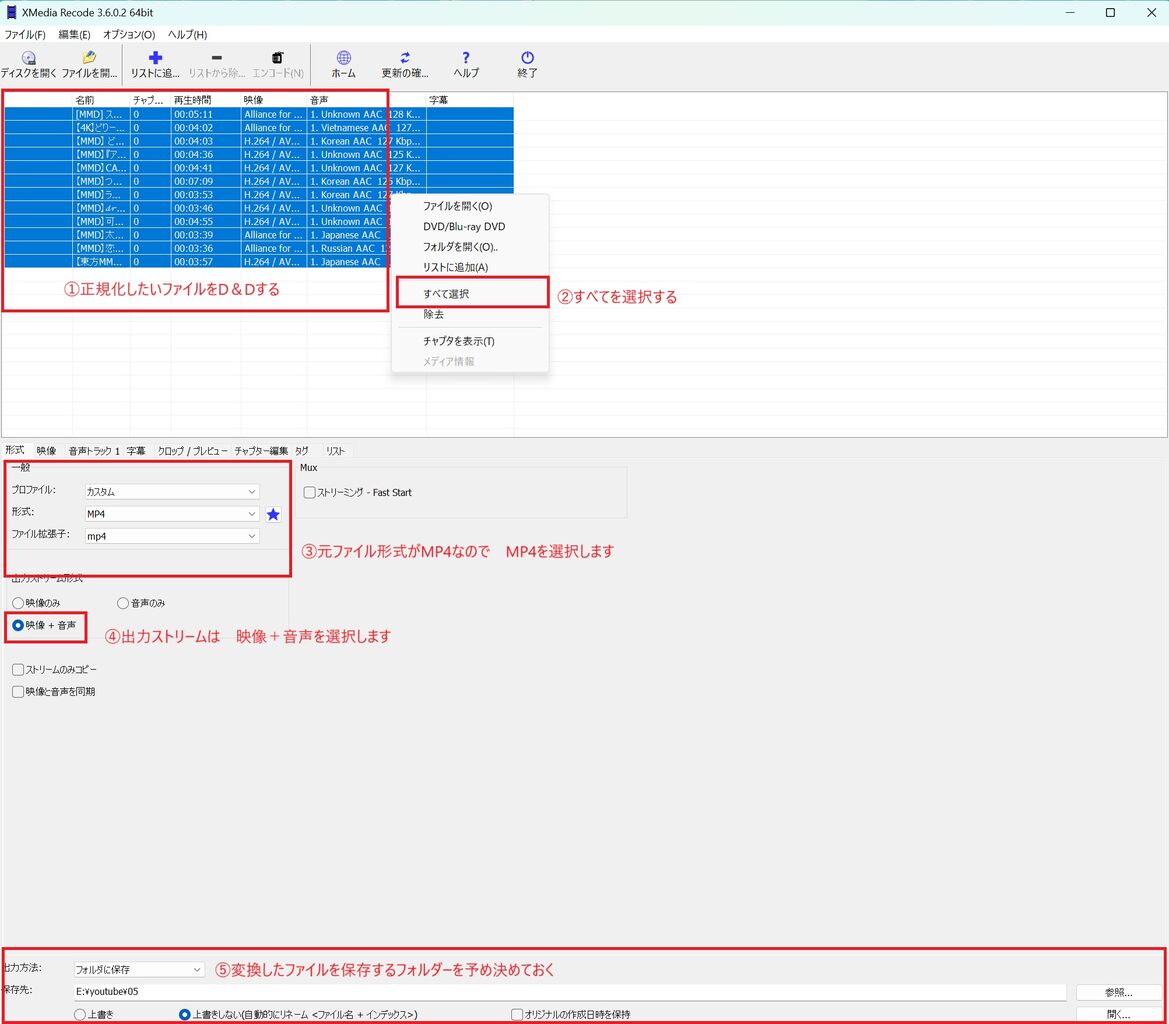The height and width of the screenshot is (1024, 1169).
Task: Toggle the オリジナルの作成日時を保持 checkbox
Action: (x=517, y=1015)
